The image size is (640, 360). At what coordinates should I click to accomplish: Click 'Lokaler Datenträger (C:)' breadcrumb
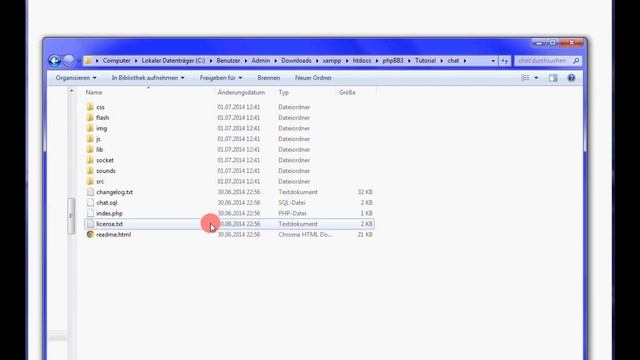173,61
